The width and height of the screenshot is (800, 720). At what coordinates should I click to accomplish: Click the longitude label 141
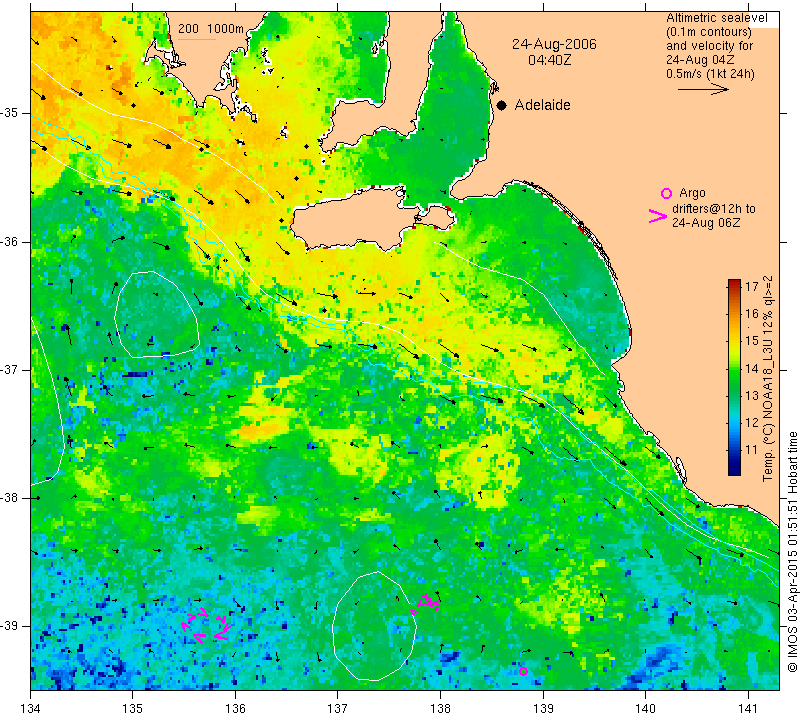pyautogui.click(x=748, y=709)
